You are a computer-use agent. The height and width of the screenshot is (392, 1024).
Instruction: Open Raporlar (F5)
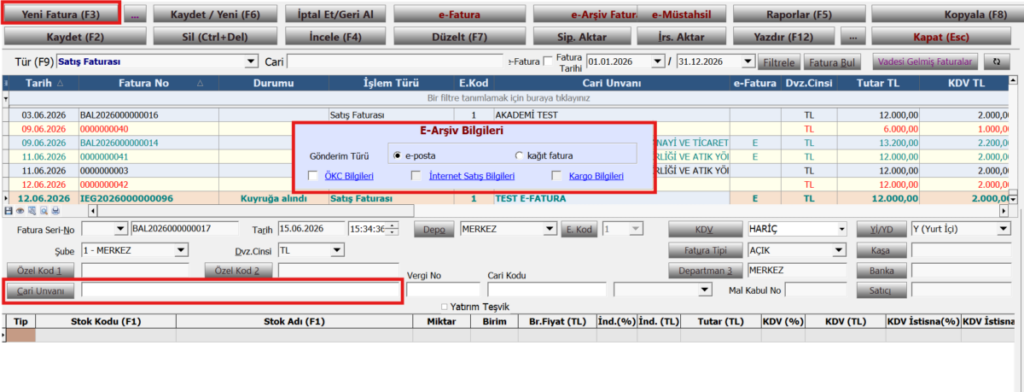click(x=799, y=14)
